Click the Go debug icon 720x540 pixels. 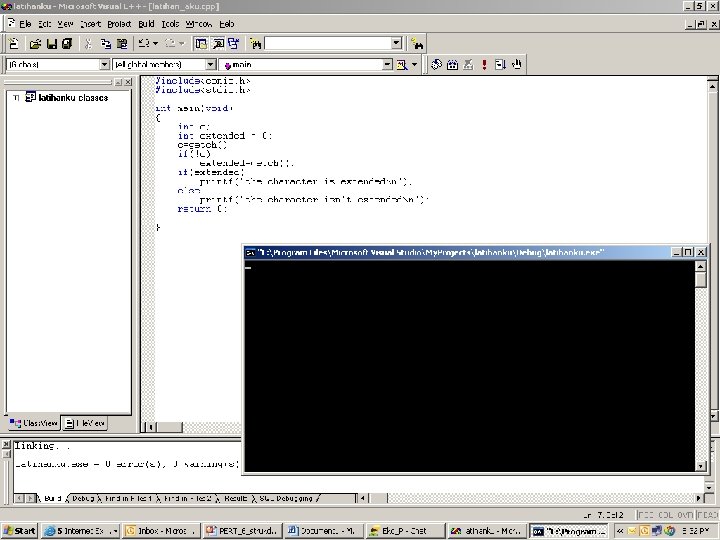[x=500, y=65]
